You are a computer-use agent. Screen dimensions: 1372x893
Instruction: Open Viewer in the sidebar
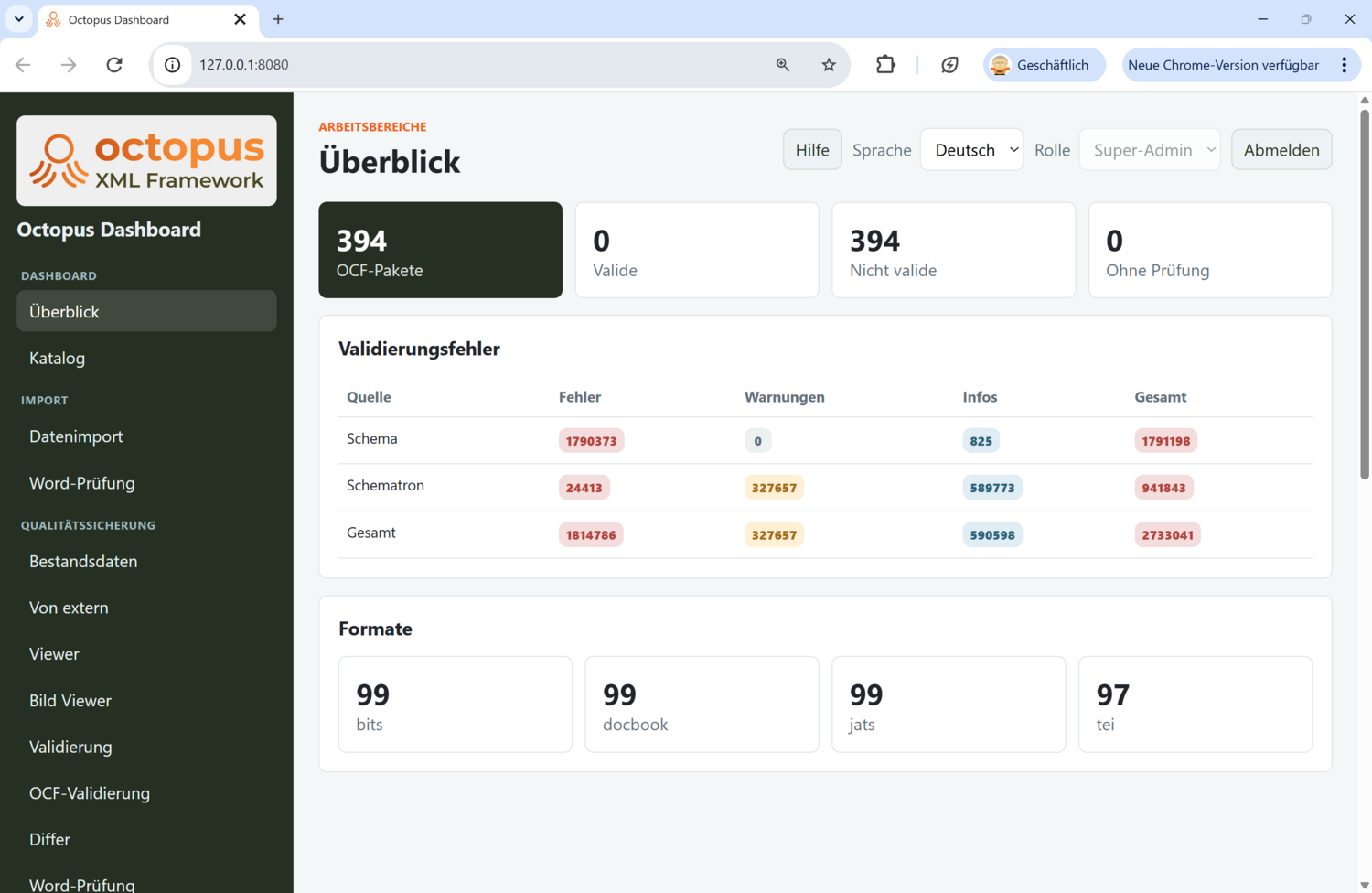pyautogui.click(x=146, y=654)
